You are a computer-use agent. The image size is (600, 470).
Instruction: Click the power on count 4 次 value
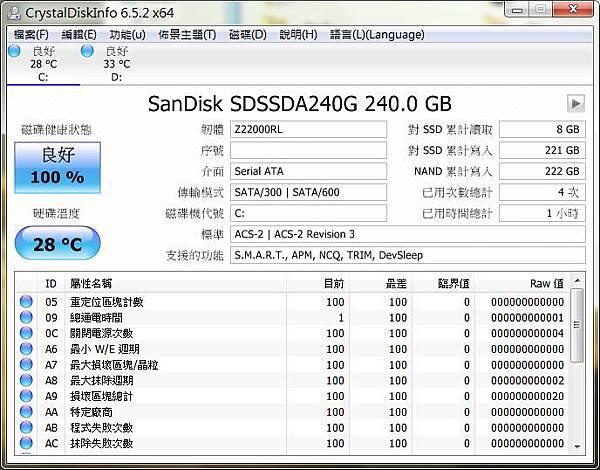(542, 192)
